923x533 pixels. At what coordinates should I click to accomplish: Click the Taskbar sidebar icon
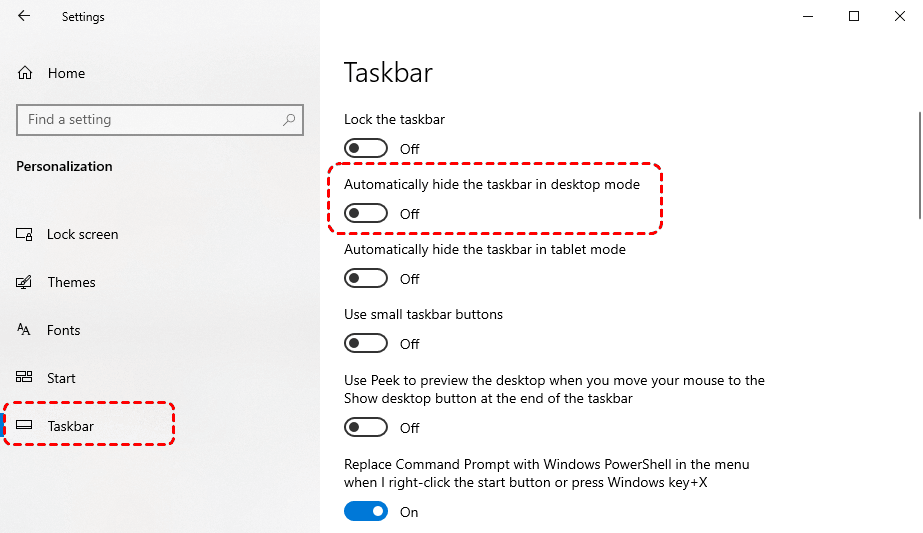coord(25,426)
